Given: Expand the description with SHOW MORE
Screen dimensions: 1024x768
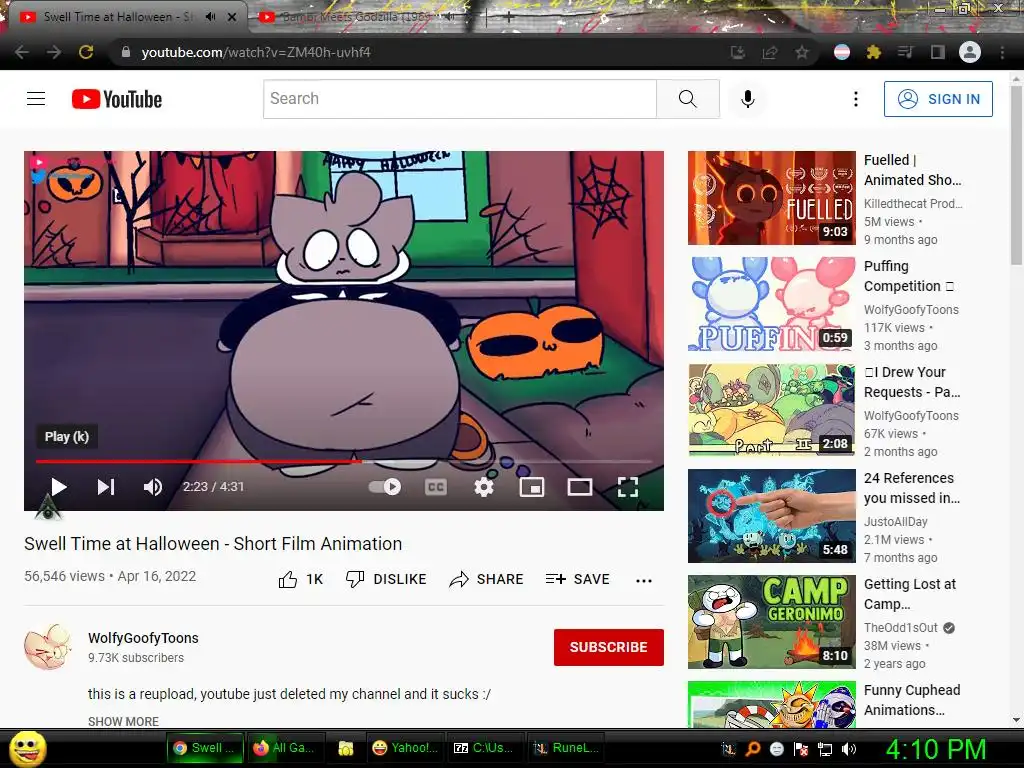Looking at the screenshot, I should tap(123, 721).
